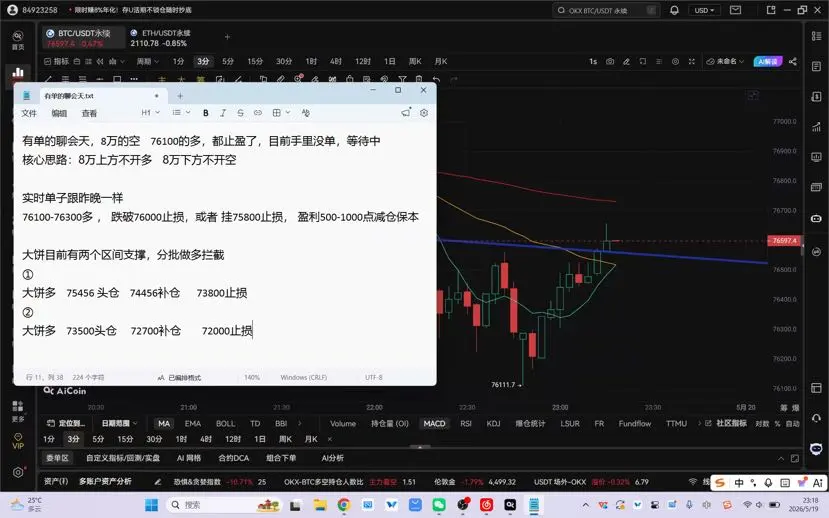Select the pencil drawing icon beside the camera
The height and width of the screenshot is (518, 829).
(626, 61)
